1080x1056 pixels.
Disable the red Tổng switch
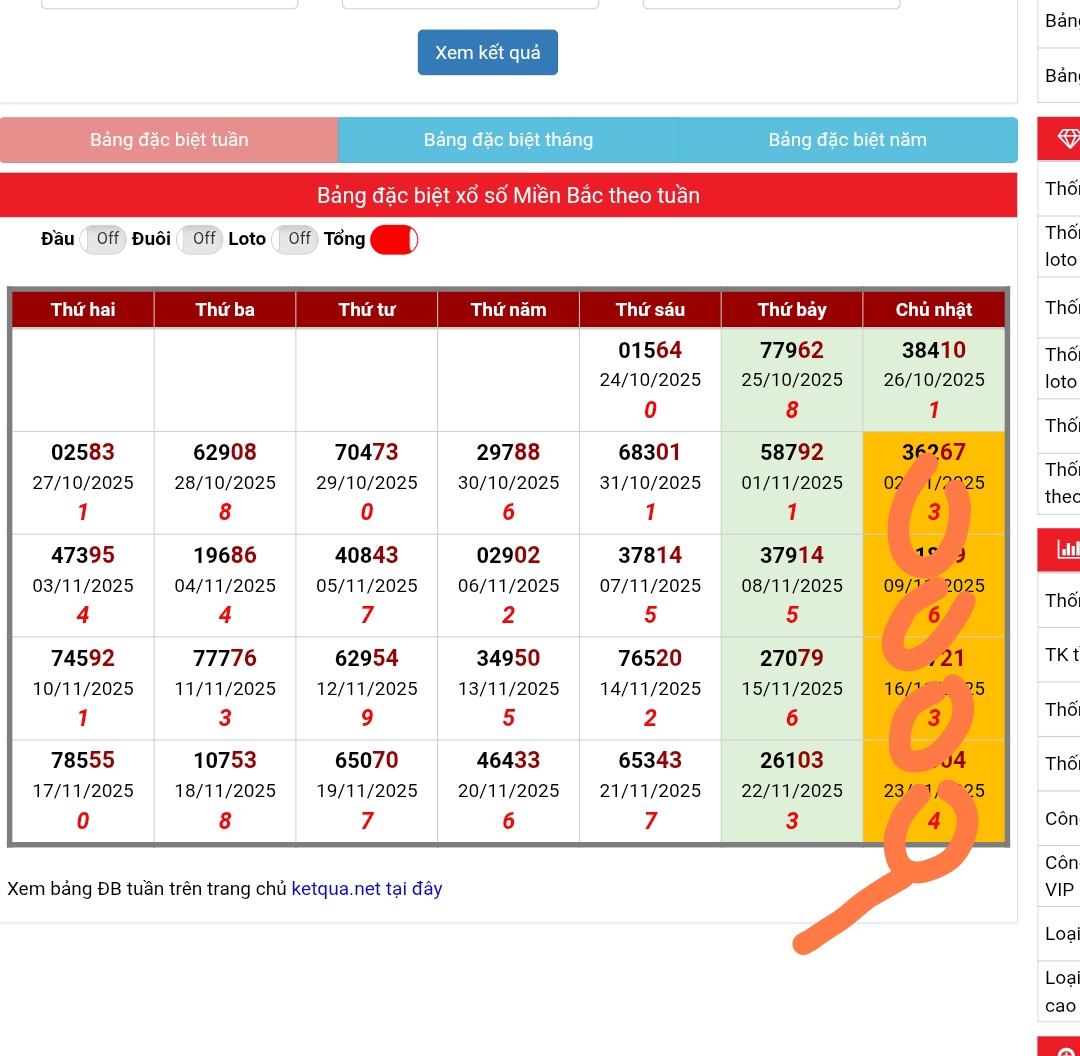(394, 240)
